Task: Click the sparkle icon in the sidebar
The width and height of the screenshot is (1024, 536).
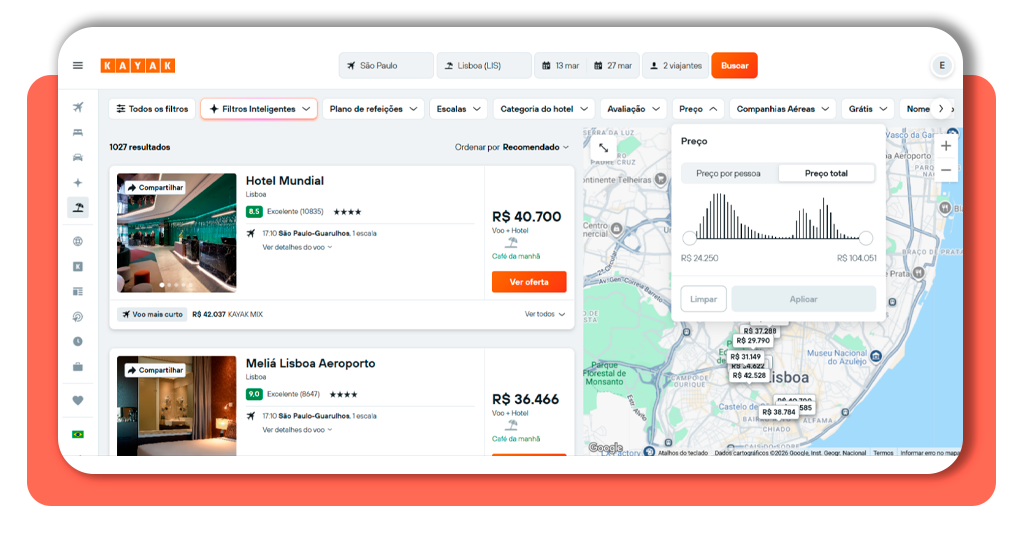Action: [x=78, y=183]
